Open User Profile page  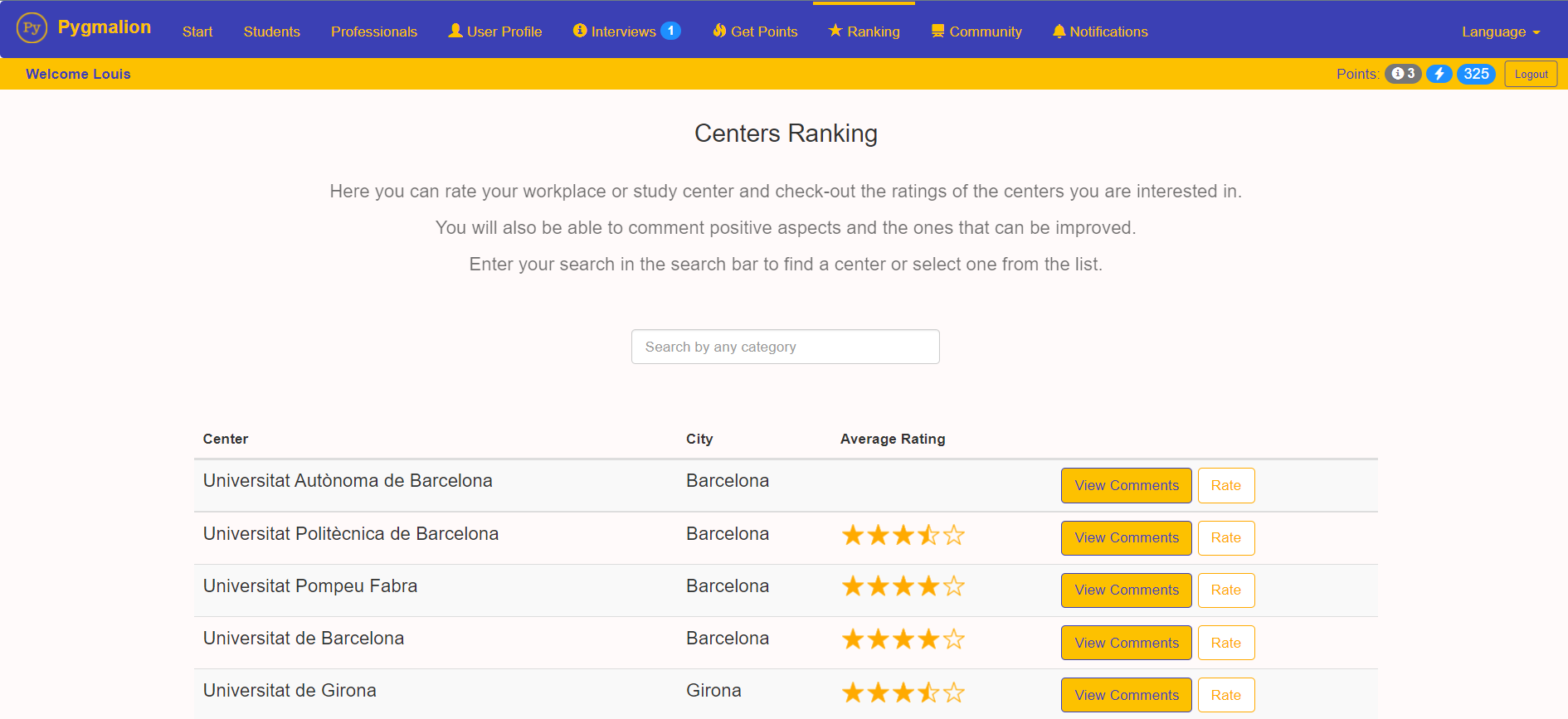coord(494,32)
